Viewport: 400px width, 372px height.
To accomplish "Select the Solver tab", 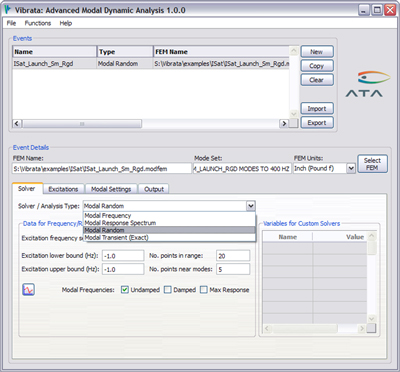I will tap(27, 188).
